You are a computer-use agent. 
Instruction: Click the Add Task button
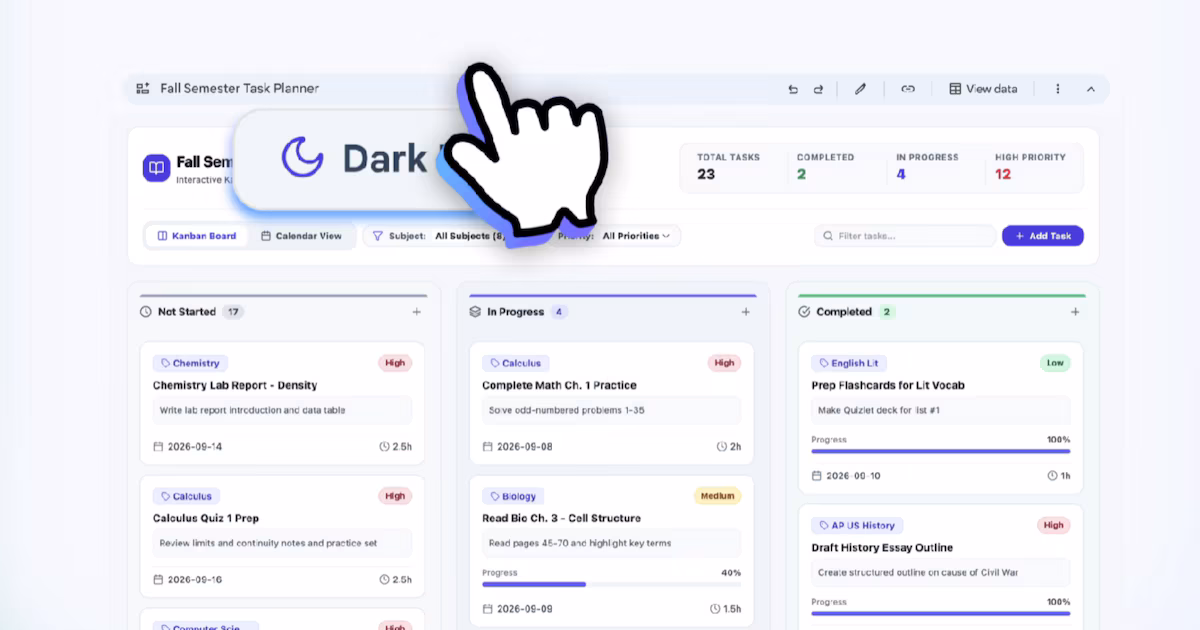[1043, 236]
